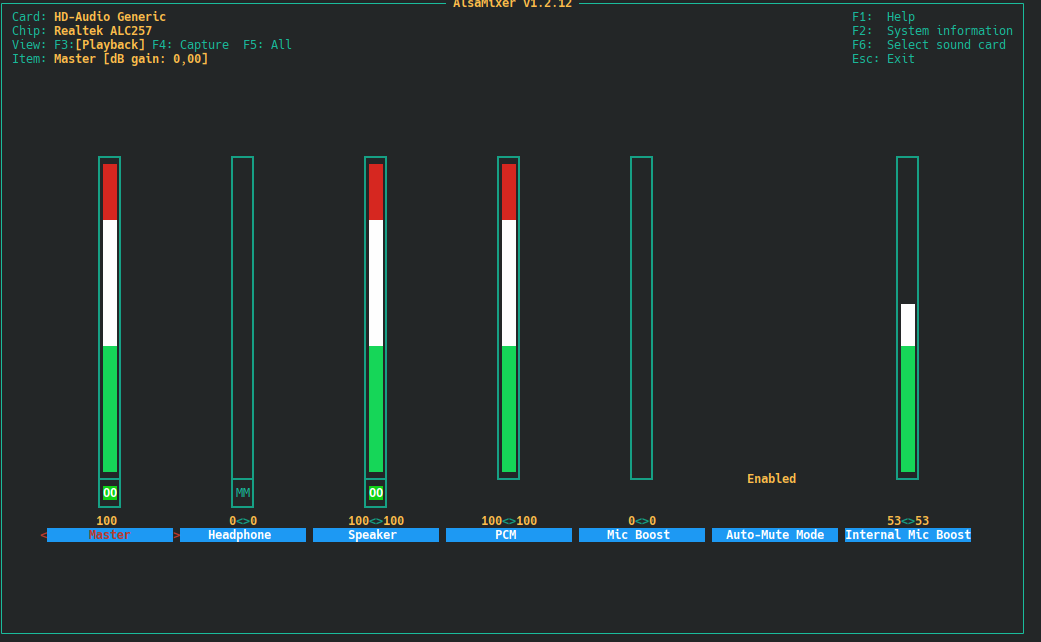Unmute the Headphone channel MM indicator

243,493
